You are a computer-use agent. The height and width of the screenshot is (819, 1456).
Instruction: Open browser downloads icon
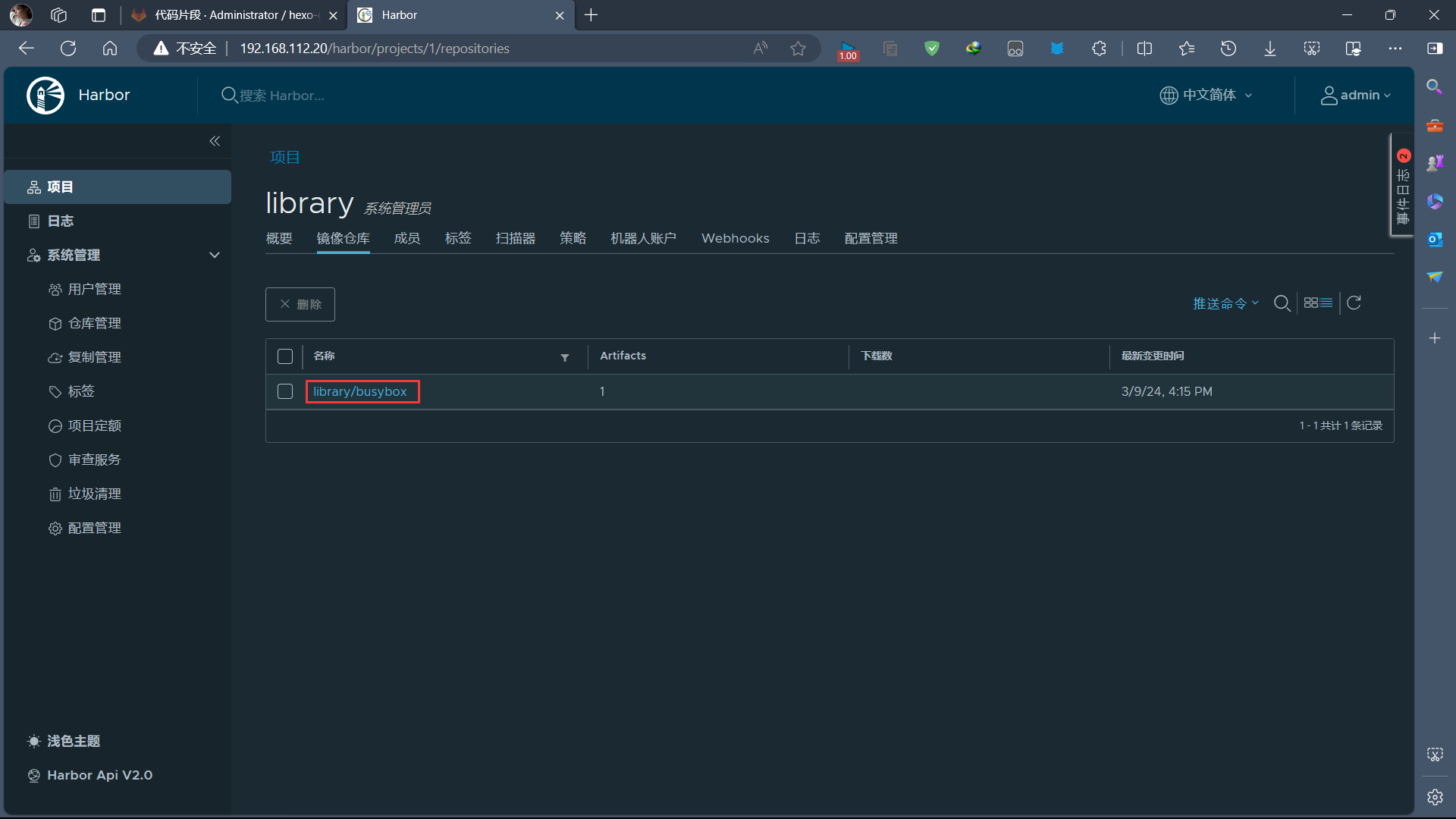pyautogui.click(x=1270, y=49)
